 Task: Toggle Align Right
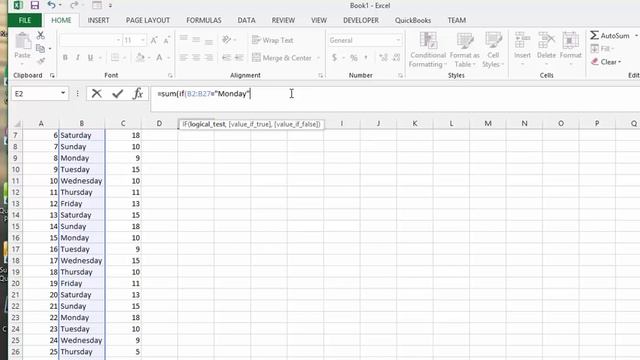pos(209,58)
